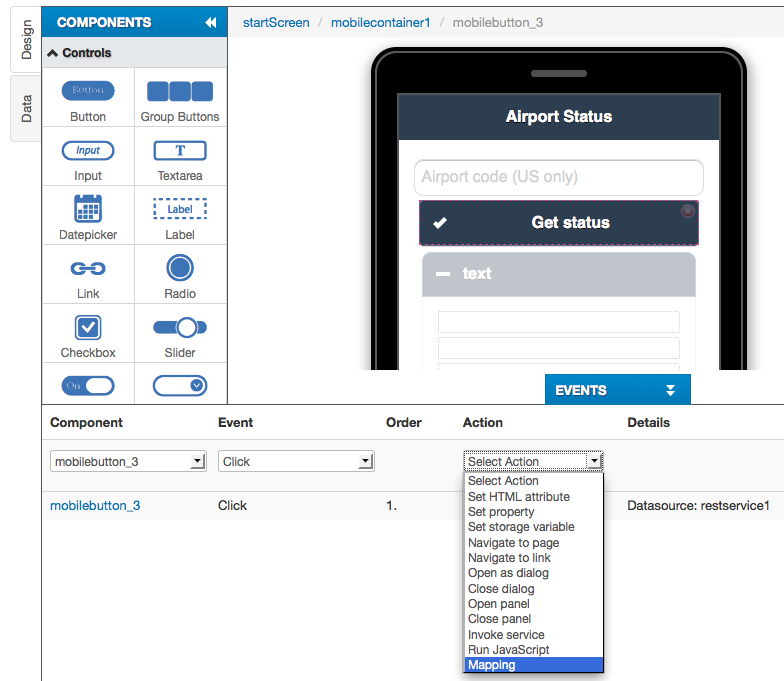The height and width of the screenshot is (681, 784).
Task: Click the Get status button in preview
Action: click(x=559, y=222)
